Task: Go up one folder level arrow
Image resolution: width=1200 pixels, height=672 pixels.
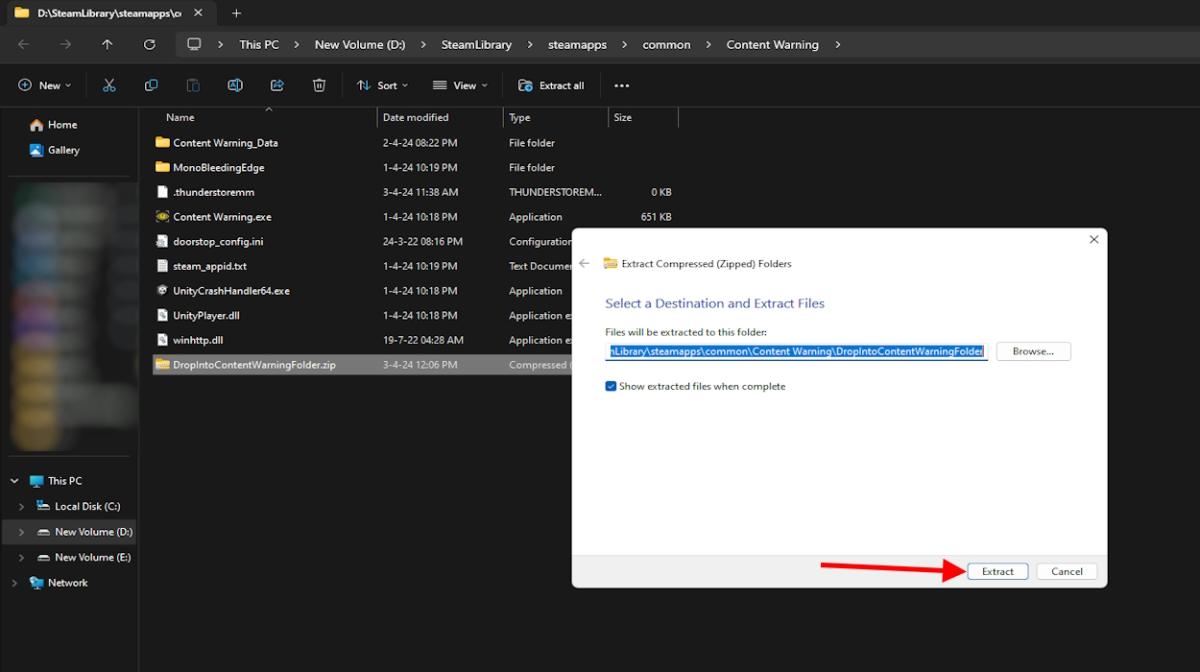Action: [x=108, y=45]
